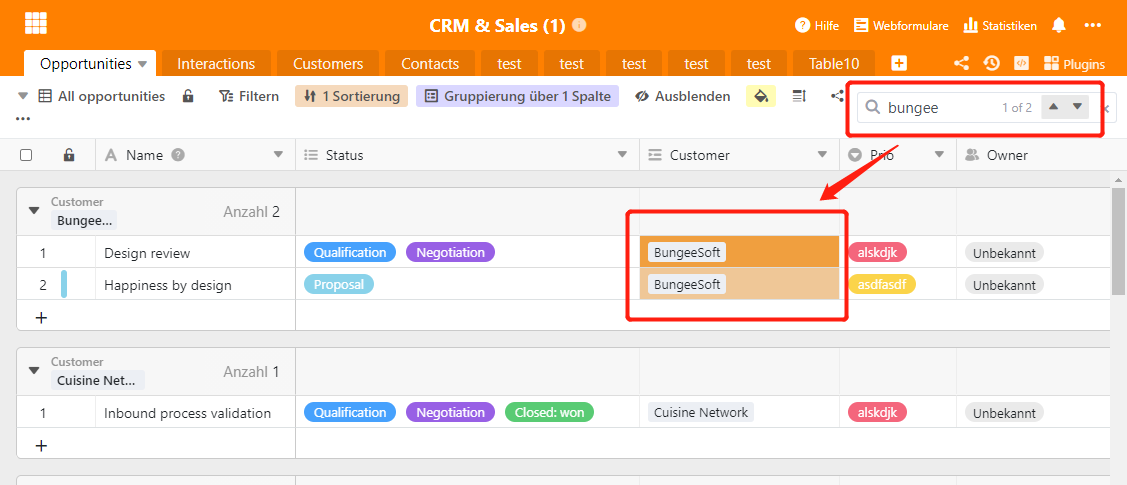Screen dimensions: 1127x485
Task: Open the version history clock icon
Action: click(x=991, y=63)
